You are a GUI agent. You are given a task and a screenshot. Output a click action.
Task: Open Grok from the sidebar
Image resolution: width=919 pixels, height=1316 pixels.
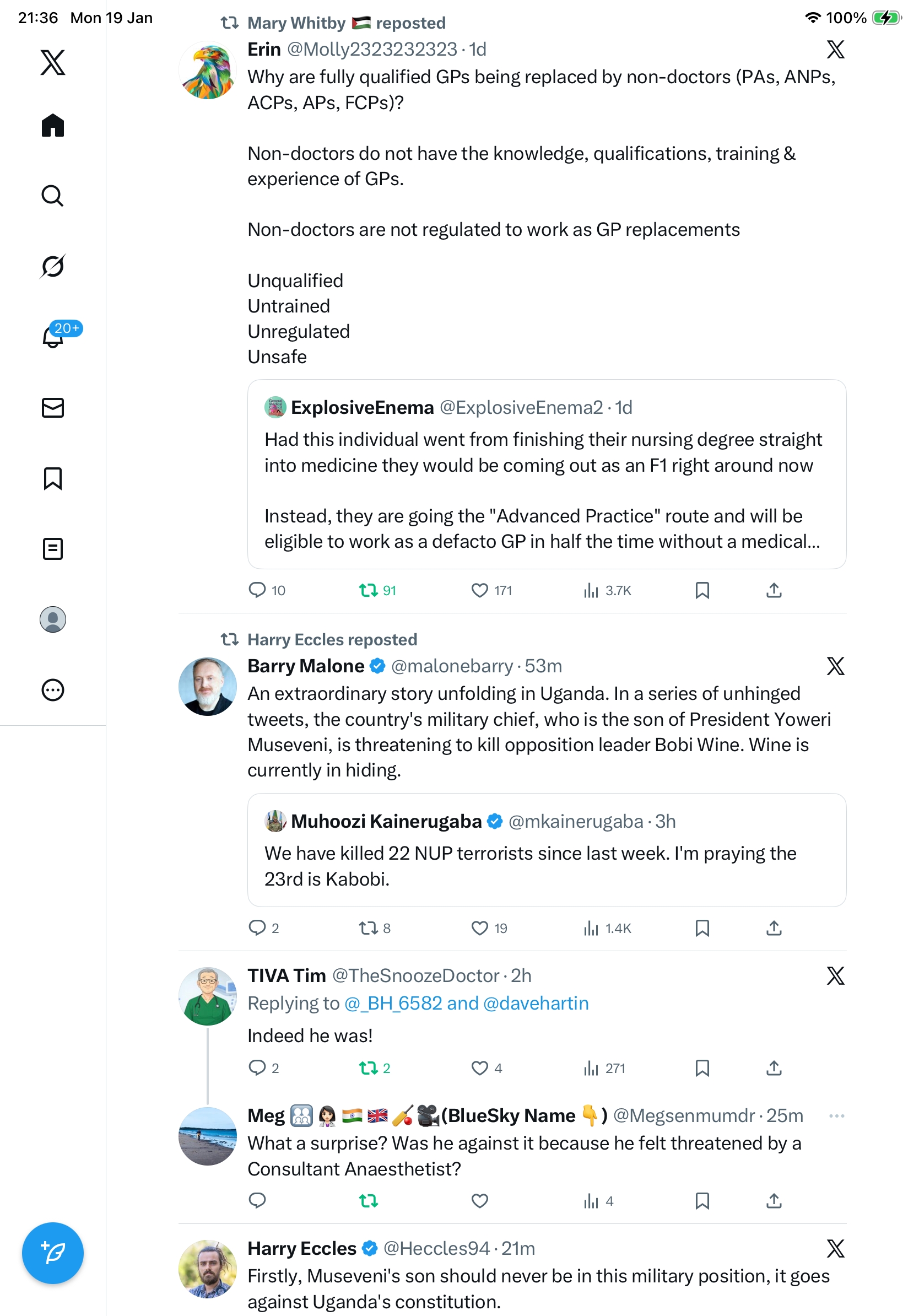point(52,267)
